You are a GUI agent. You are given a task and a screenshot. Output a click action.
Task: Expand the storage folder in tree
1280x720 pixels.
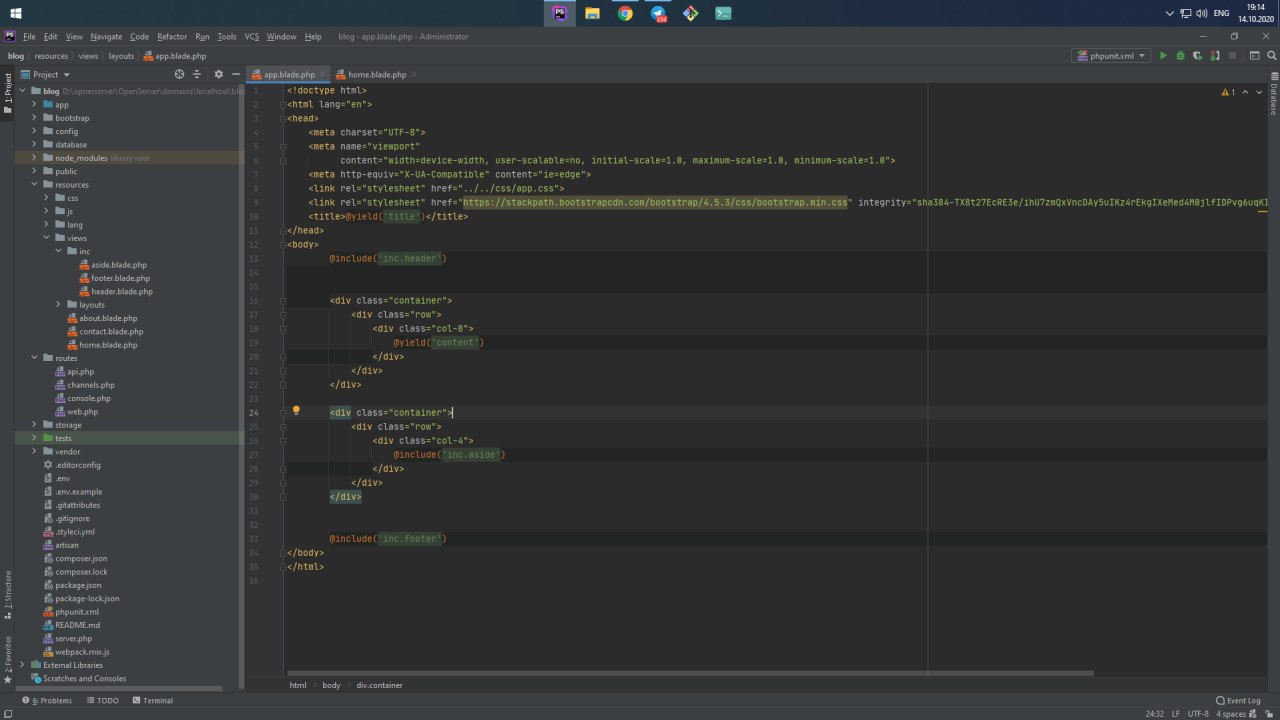[x=34, y=425]
